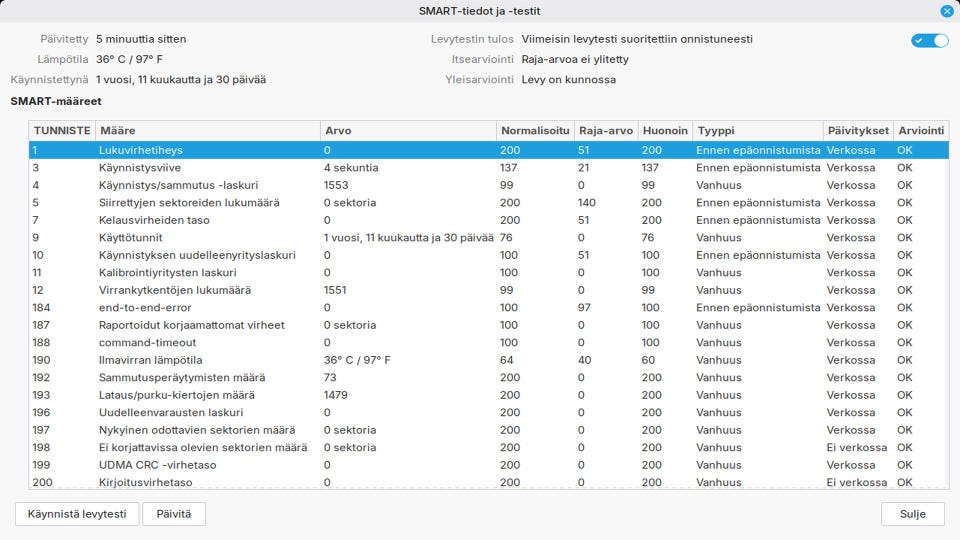Screen dimensions: 960x540
Task: Sort by Arvo column header
Action: pyautogui.click(x=408, y=130)
